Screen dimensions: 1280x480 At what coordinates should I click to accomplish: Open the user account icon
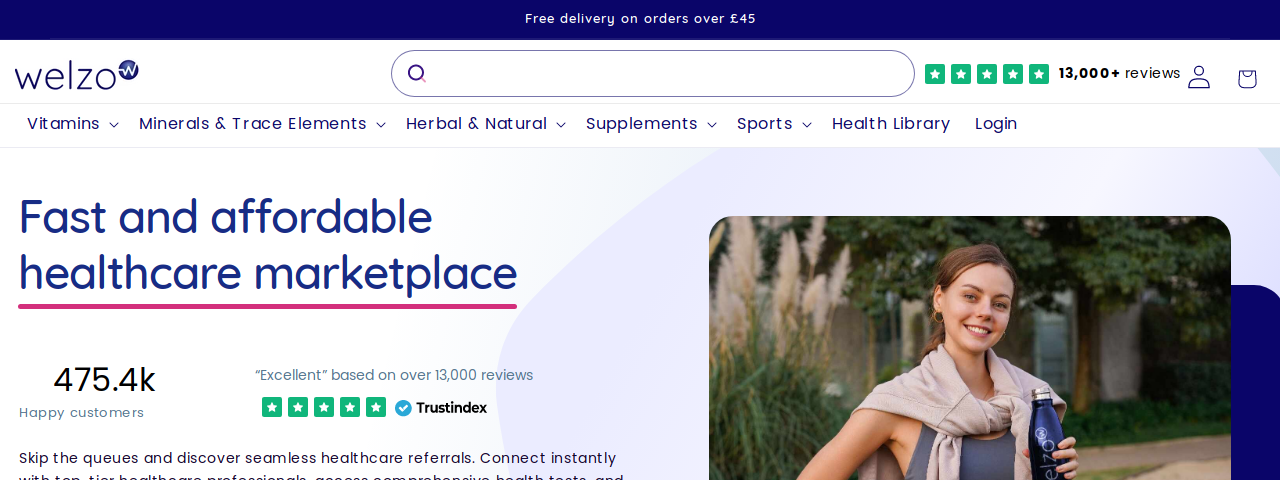pyautogui.click(x=1199, y=77)
